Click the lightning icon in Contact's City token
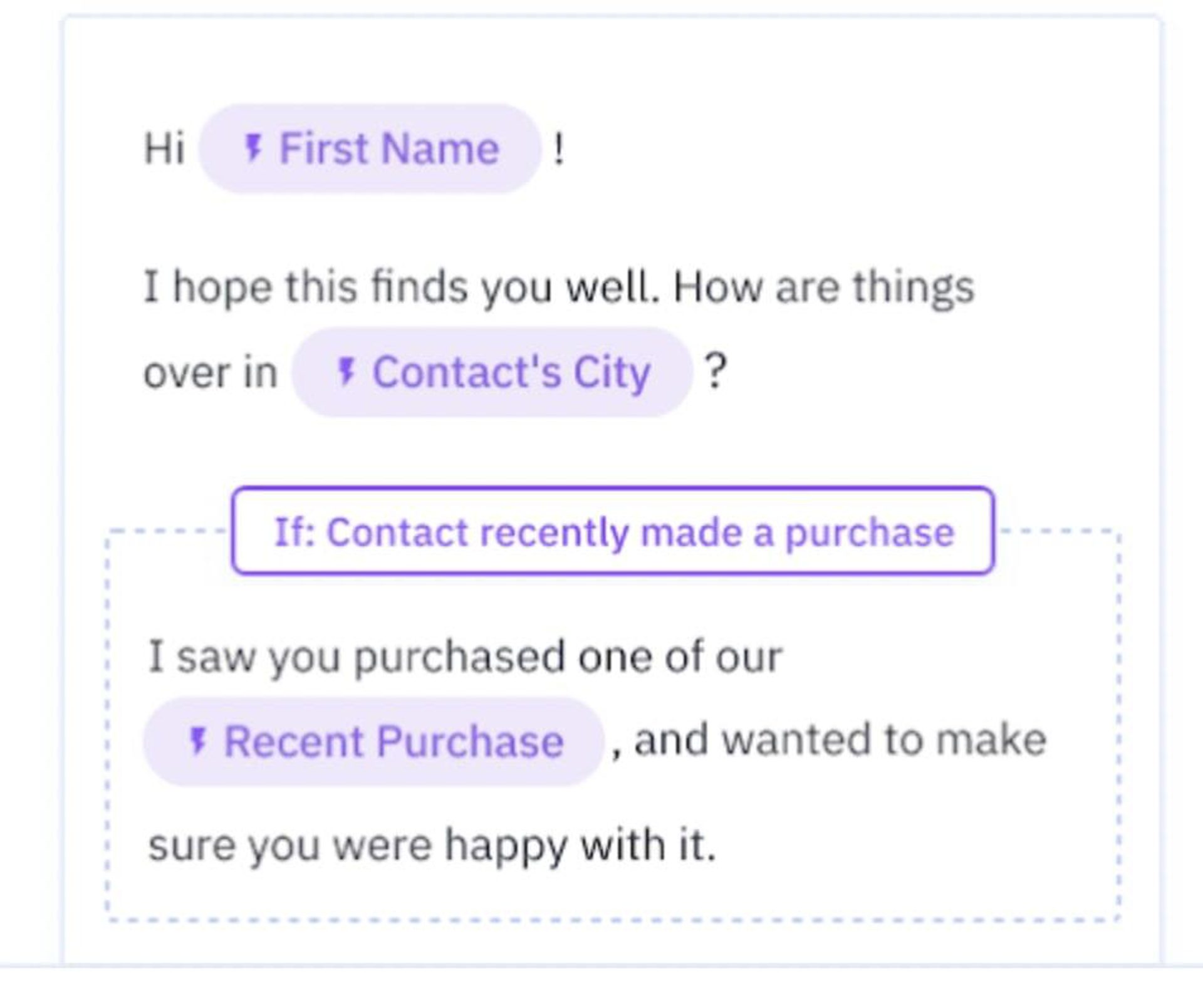The width and height of the screenshot is (1203, 1008). 346,372
